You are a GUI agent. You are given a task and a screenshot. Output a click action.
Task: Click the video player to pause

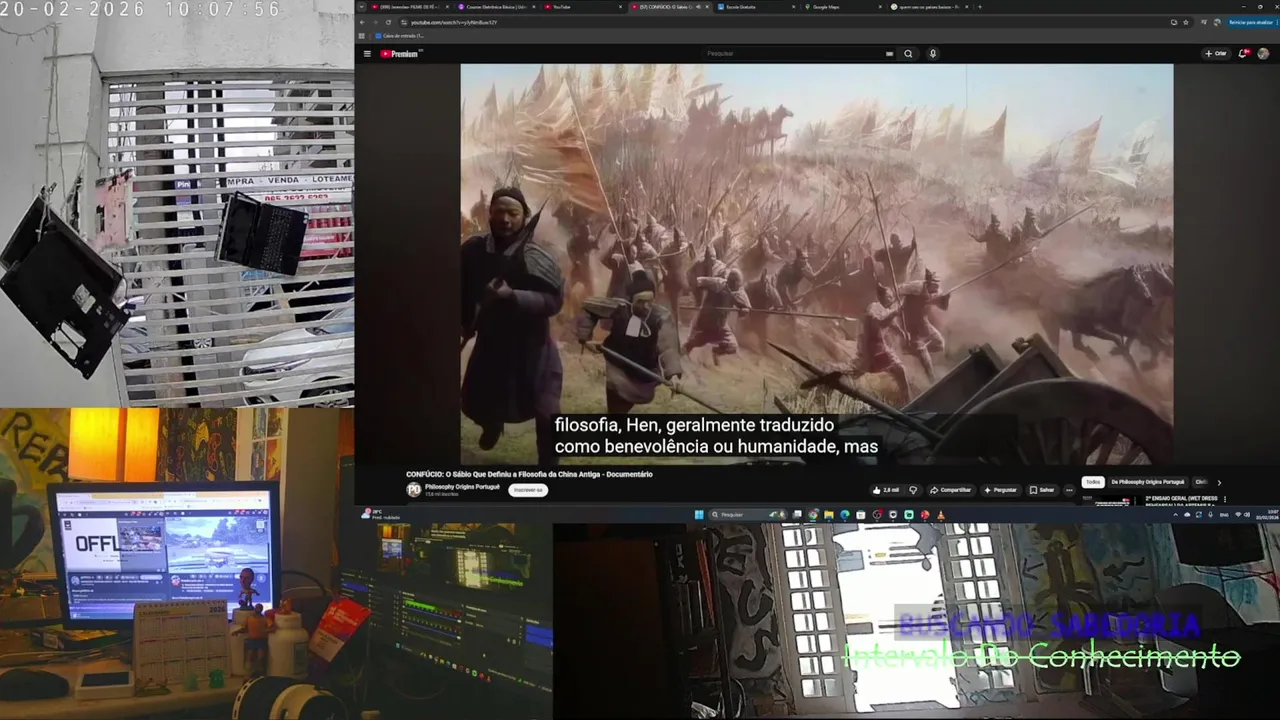point(816,264)
